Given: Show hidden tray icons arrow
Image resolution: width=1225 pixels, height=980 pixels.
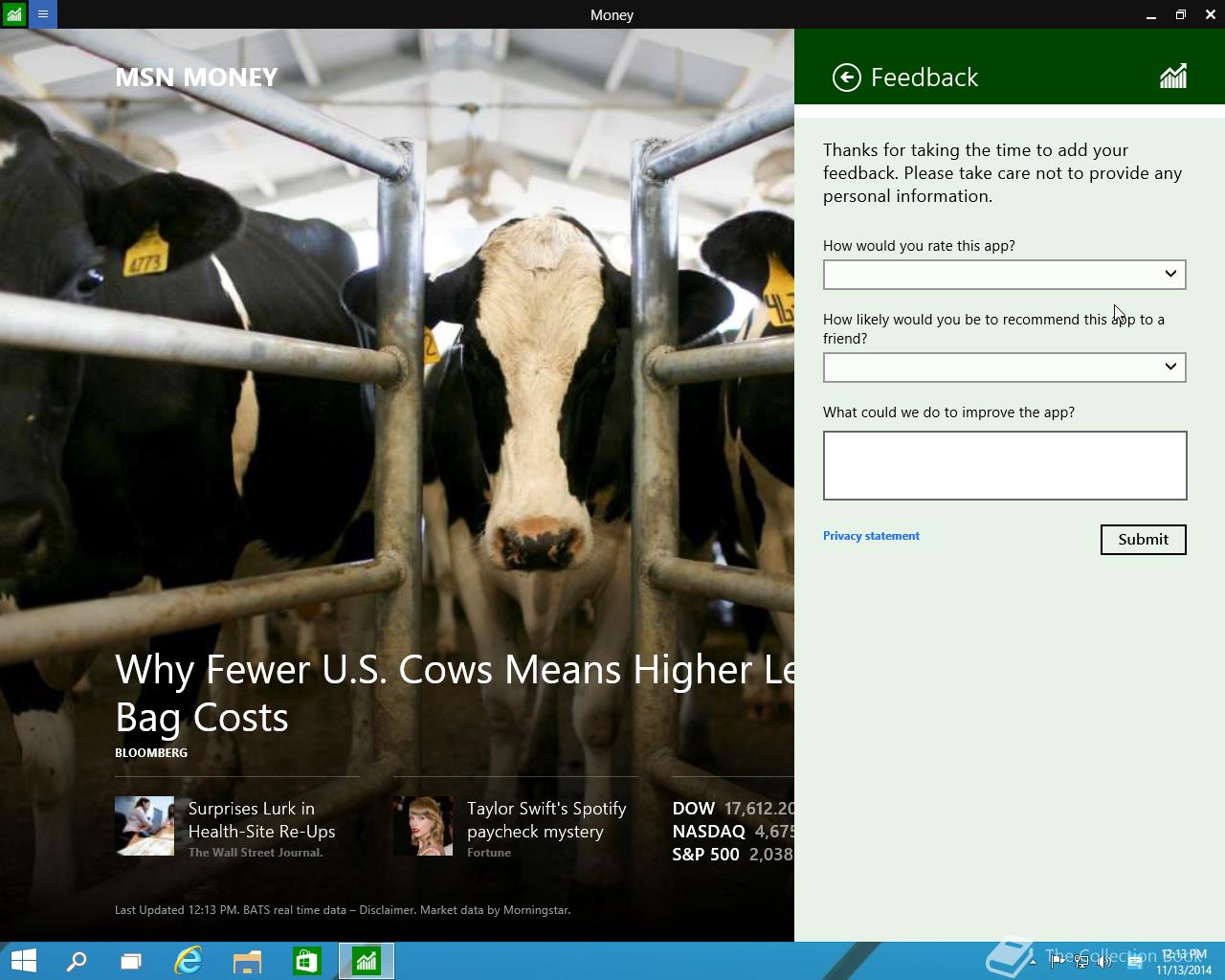Looking at the screenshot, I should point(1033,962).
